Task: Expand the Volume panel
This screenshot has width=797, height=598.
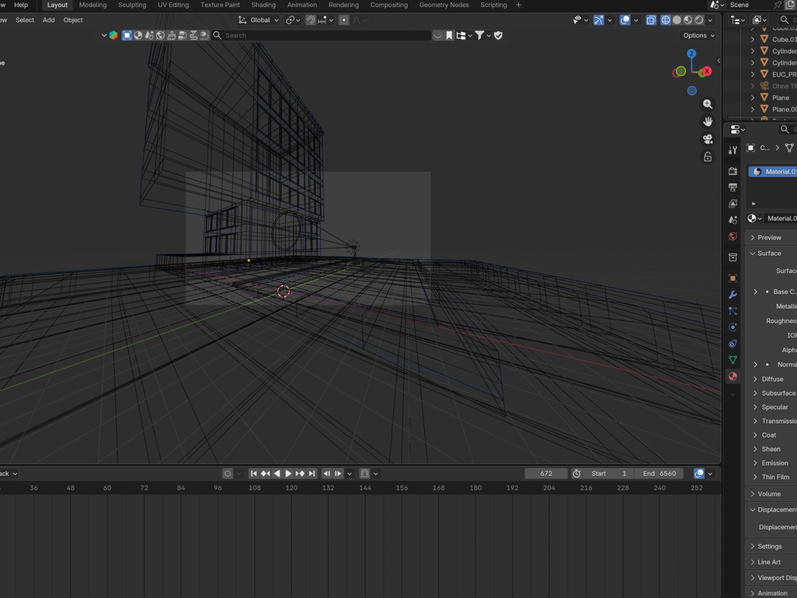Action: (x=771, y=494)
